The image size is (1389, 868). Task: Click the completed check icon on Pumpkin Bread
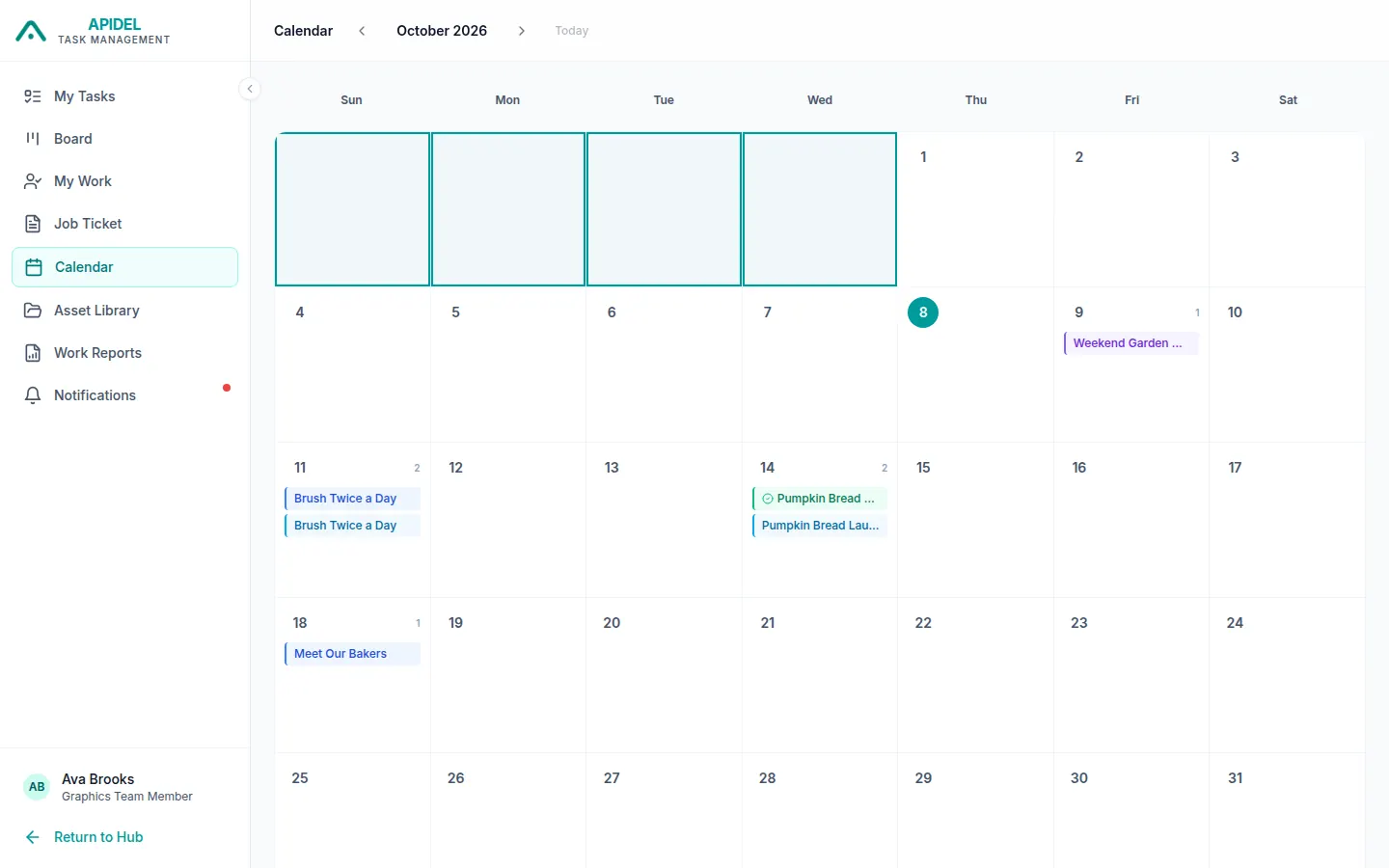point(768,499)
